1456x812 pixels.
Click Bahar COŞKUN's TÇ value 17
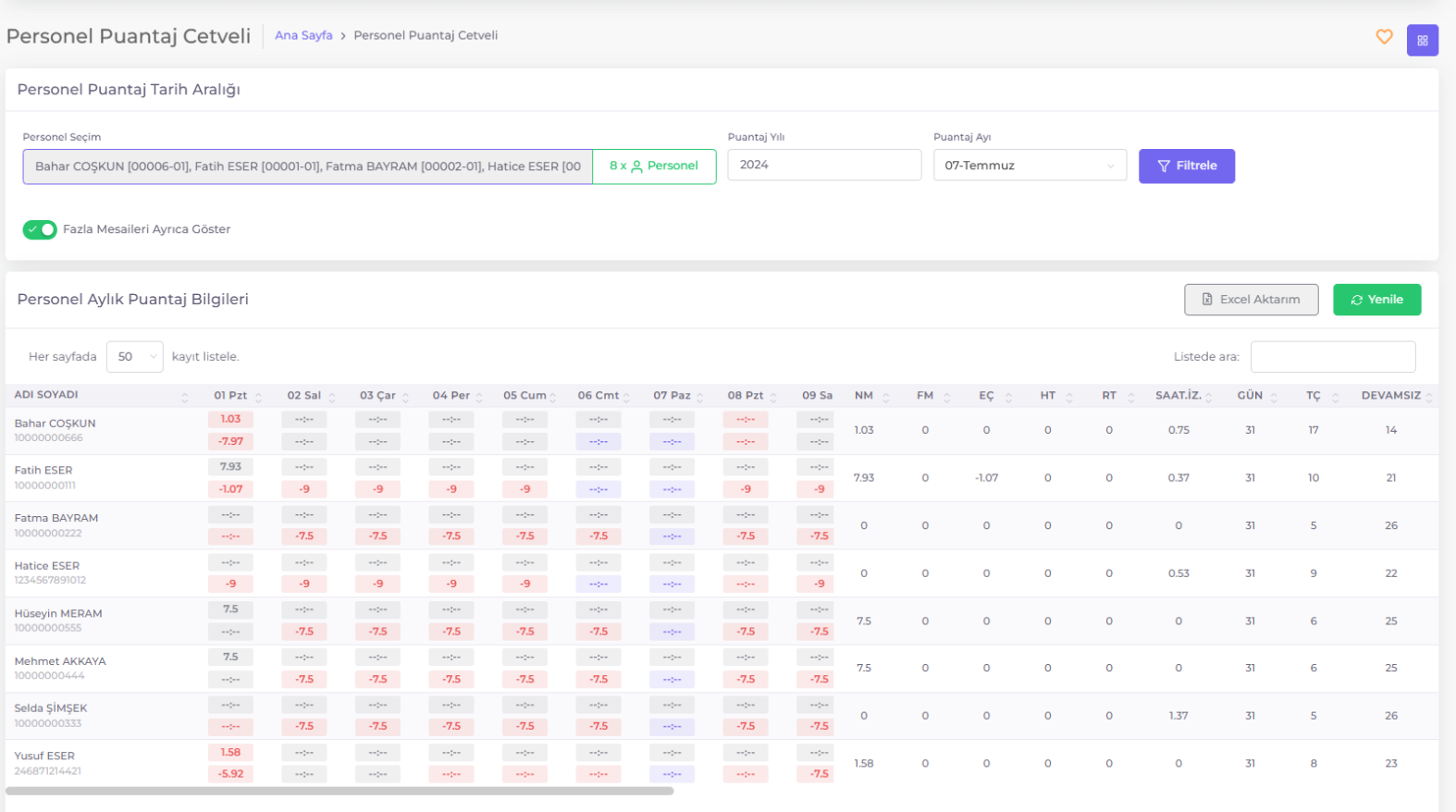1314,430
